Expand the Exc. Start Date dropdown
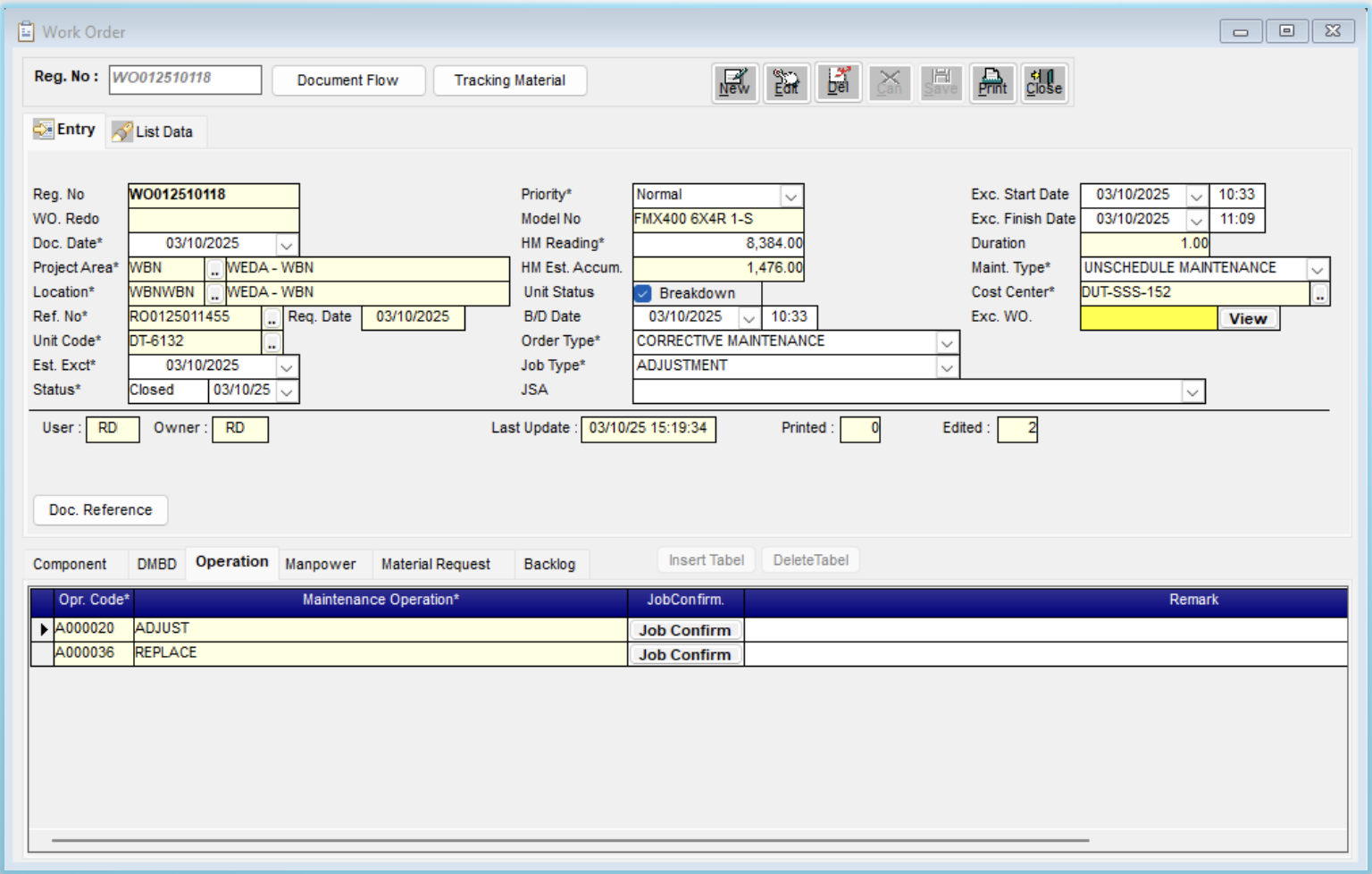 point(1197,196)
